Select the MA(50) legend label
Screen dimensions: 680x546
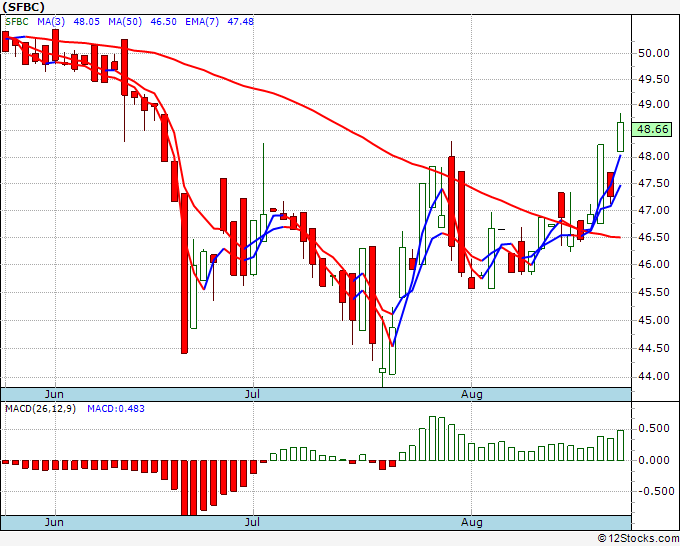click(125, 22)
